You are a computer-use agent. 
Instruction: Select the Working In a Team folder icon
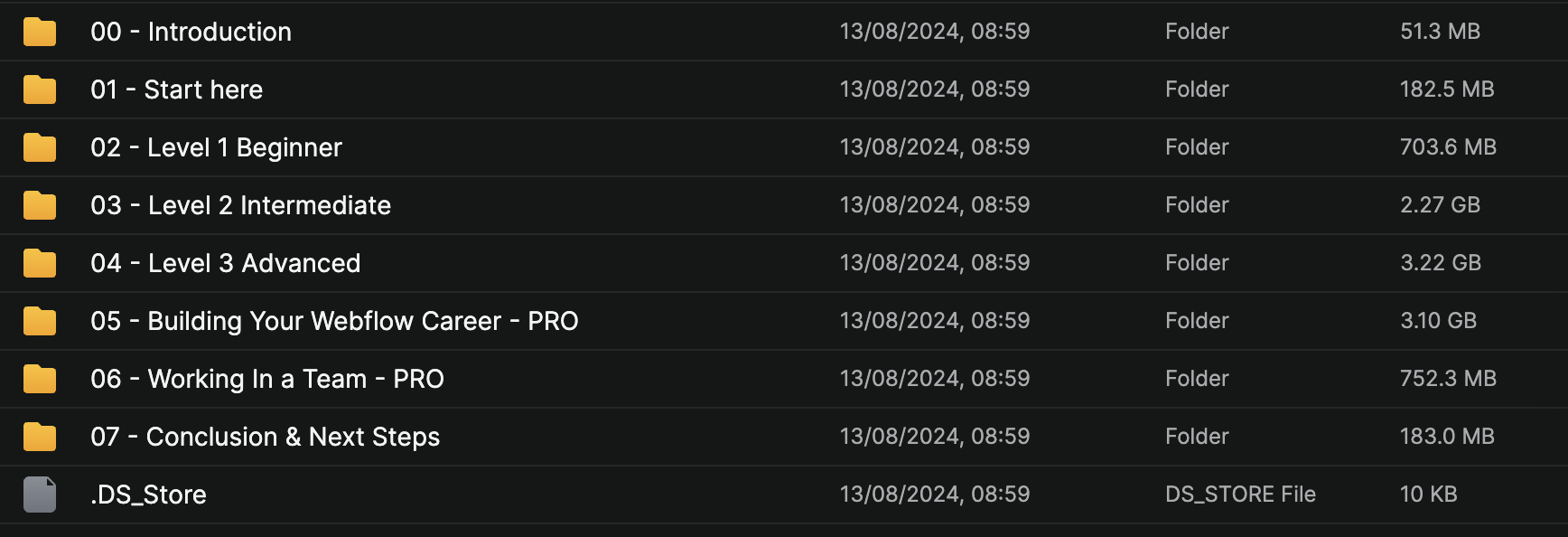(40, 379)
